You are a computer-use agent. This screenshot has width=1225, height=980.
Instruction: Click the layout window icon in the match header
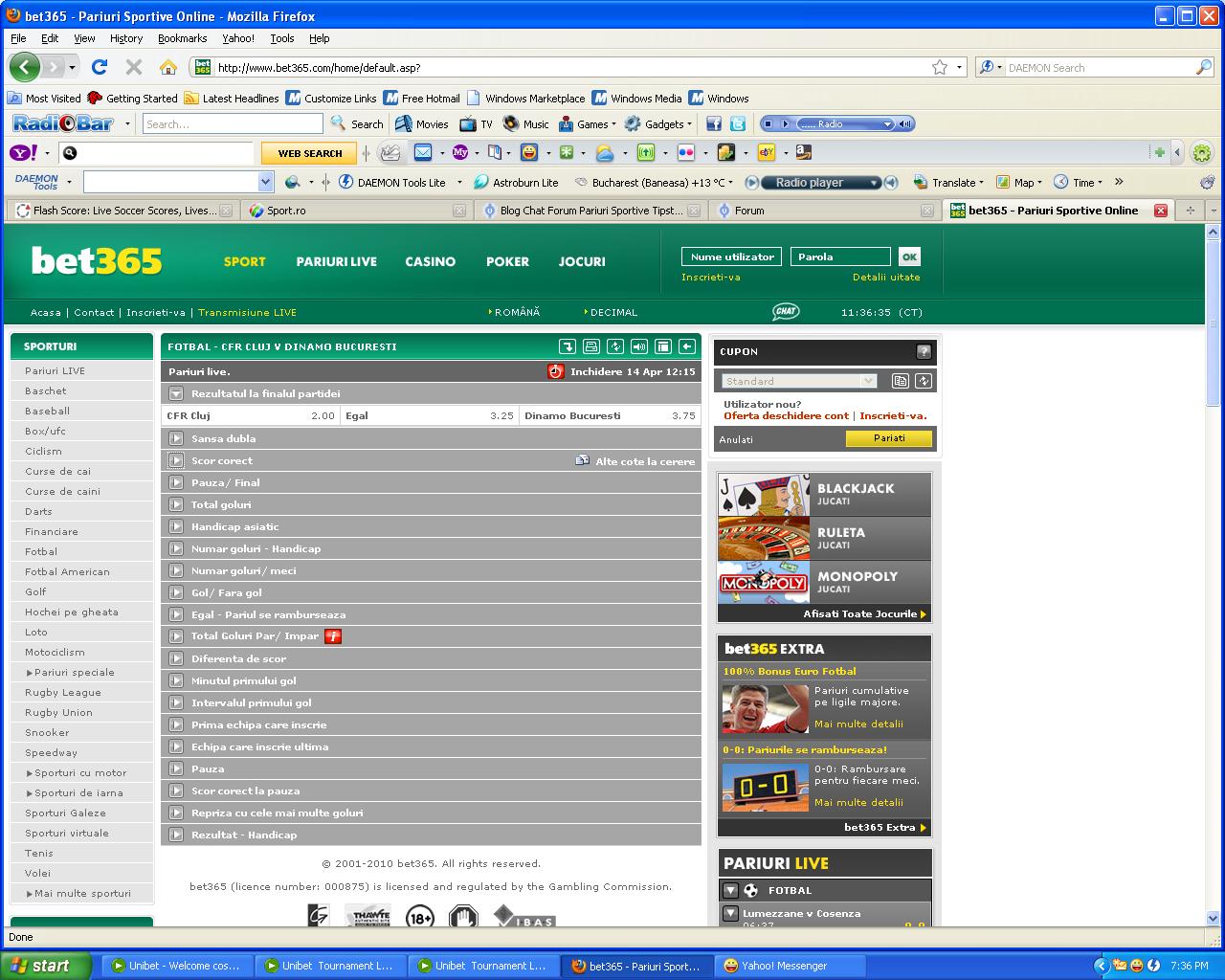coord(662,346)
